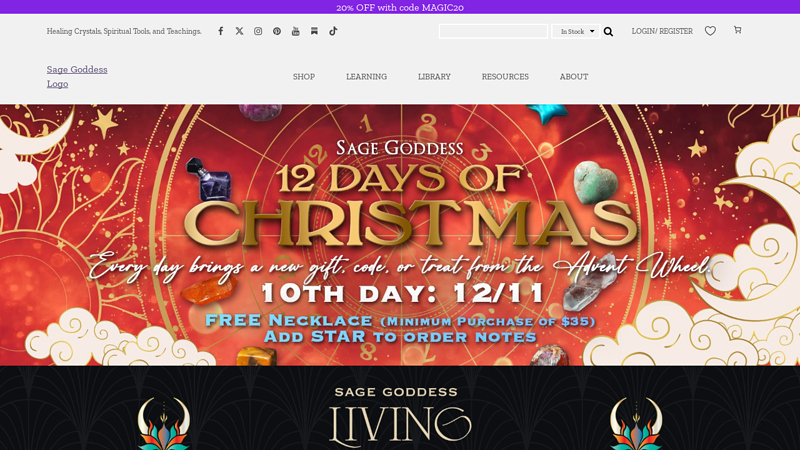The width and height of the screenshot is (800, 450).
Task: Click the Sage Goddess Logo link
Action: coord(77,77)
